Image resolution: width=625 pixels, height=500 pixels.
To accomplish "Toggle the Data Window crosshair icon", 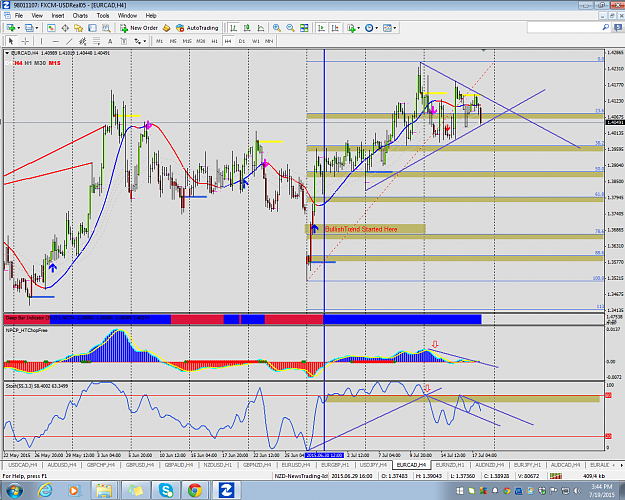I will (x=65, y=28).
